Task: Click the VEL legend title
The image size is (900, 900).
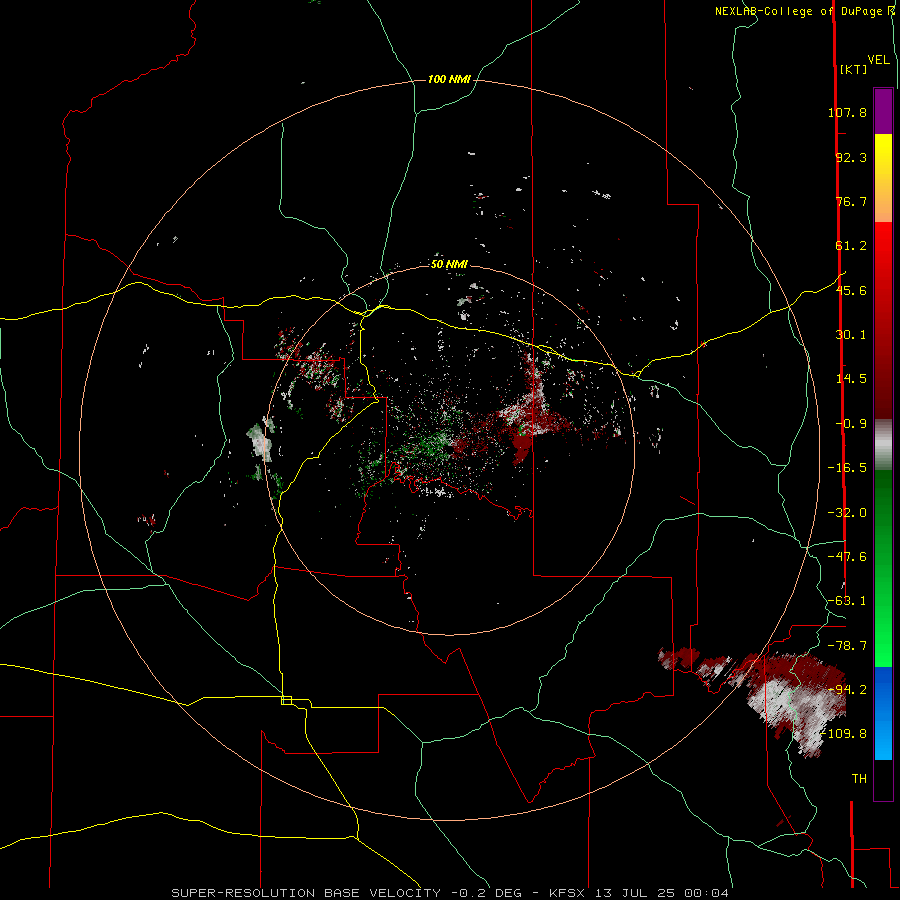Action: 878,60
